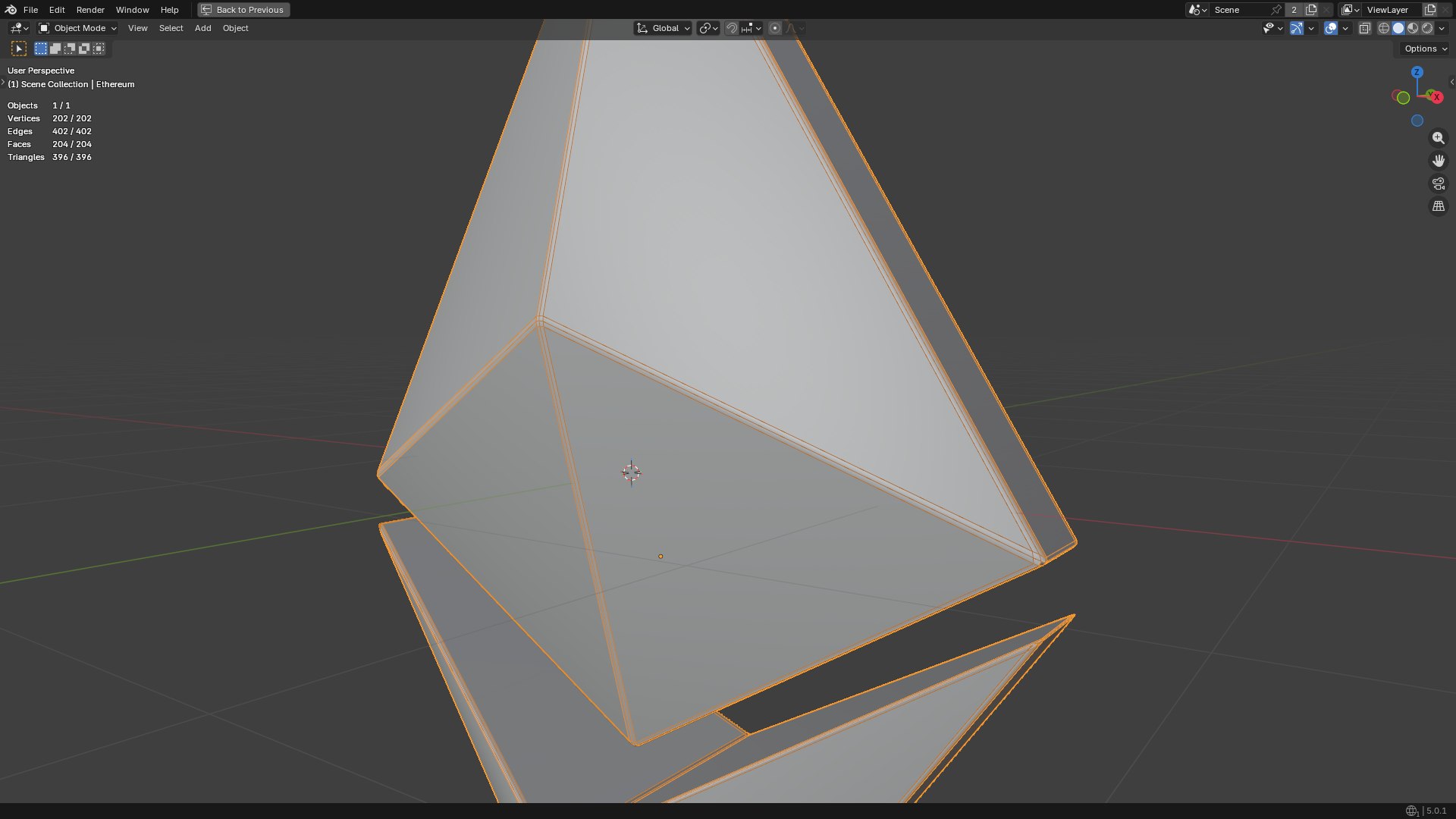This screenshot has width=1456, height=819.
Task: Click the Z axis on navigation gizmo
Action: 1417,72
